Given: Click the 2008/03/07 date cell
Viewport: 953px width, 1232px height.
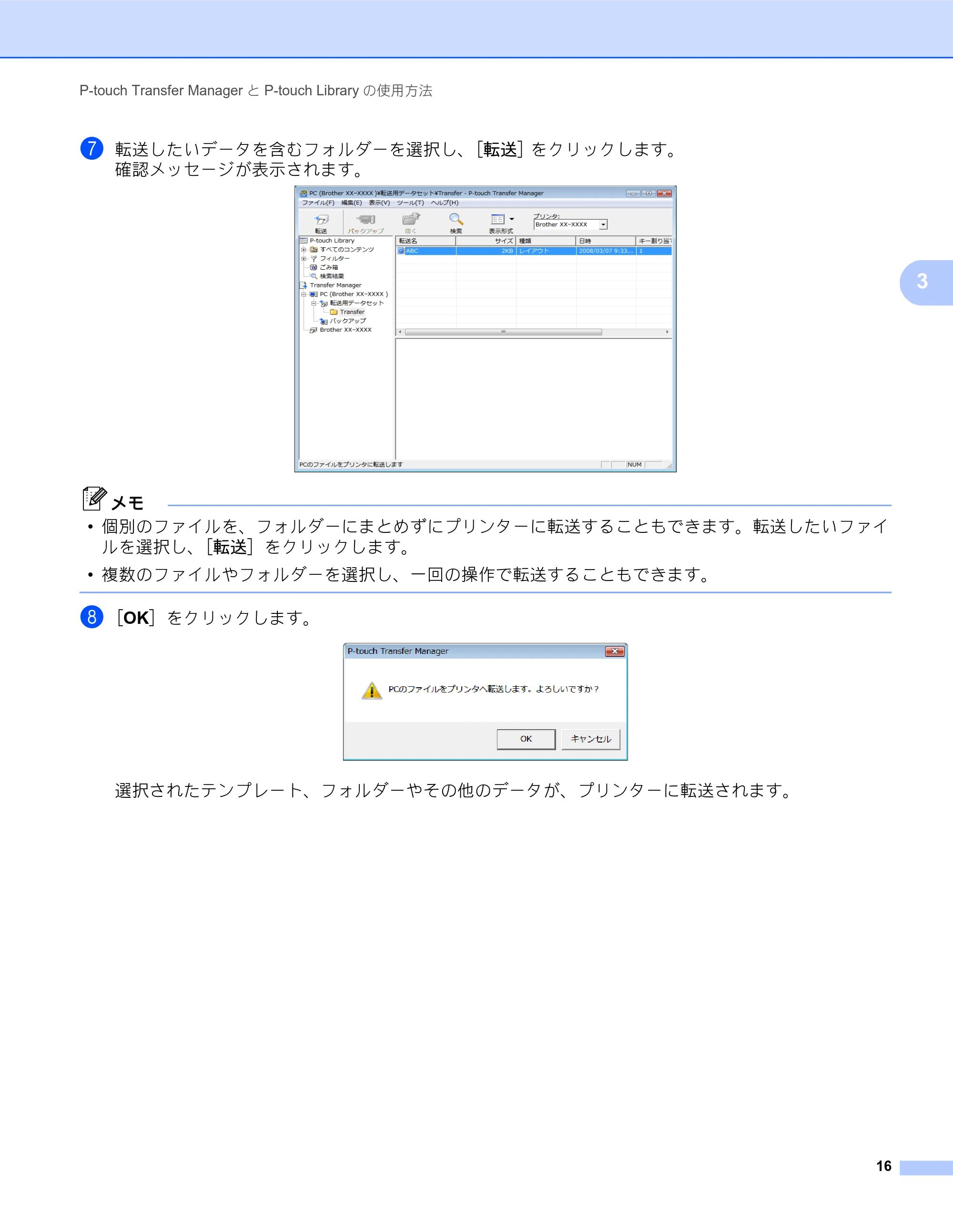Looking at the screenshot, I should [606, 251].
